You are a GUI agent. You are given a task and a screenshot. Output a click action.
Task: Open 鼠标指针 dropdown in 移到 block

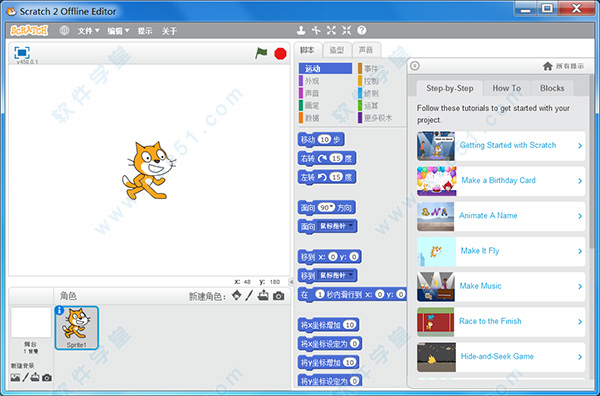coord(351,275)
